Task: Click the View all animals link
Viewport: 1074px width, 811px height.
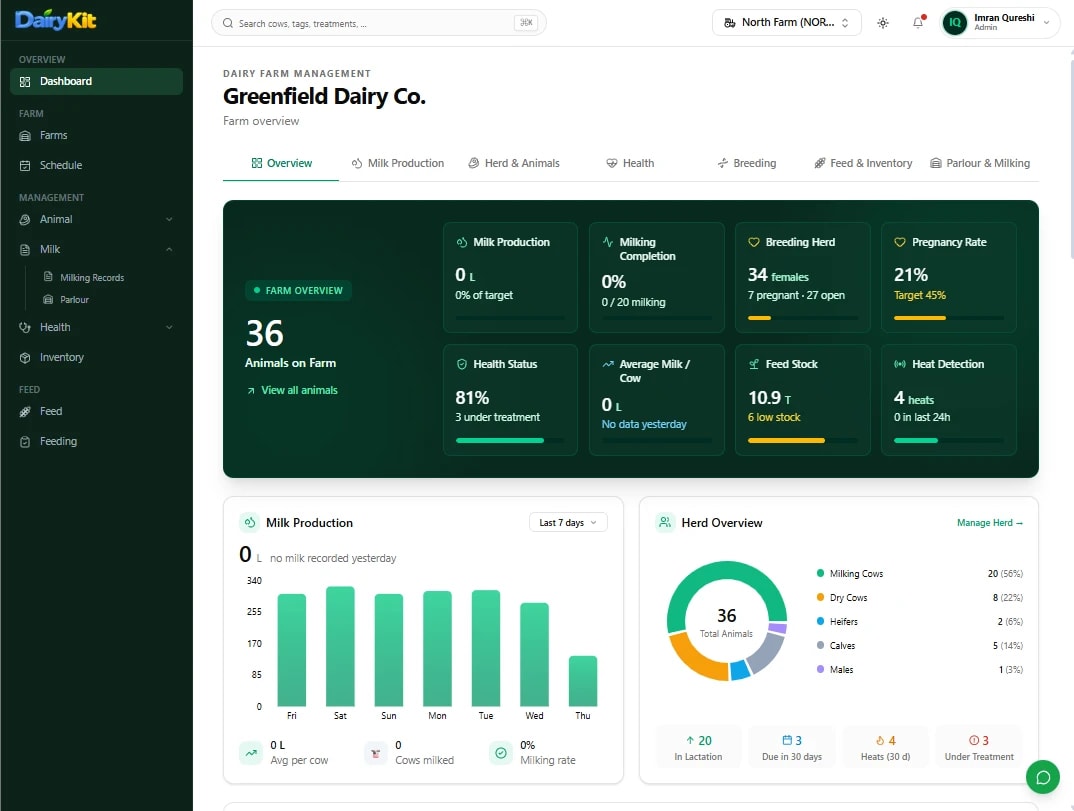Action: [292, 390]
